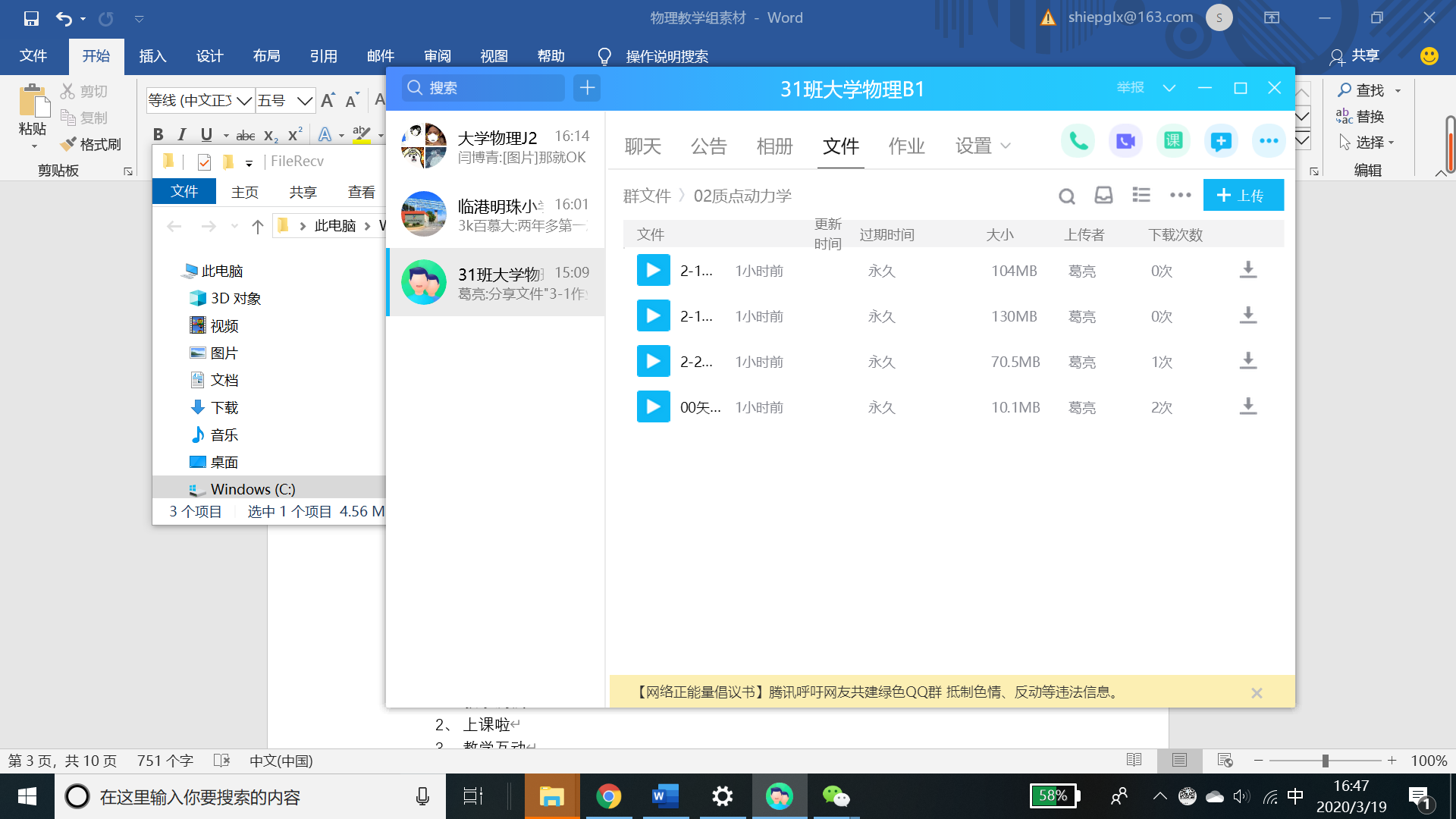
Task: Download the 104MB file
Action: (x=1247, y=271)
